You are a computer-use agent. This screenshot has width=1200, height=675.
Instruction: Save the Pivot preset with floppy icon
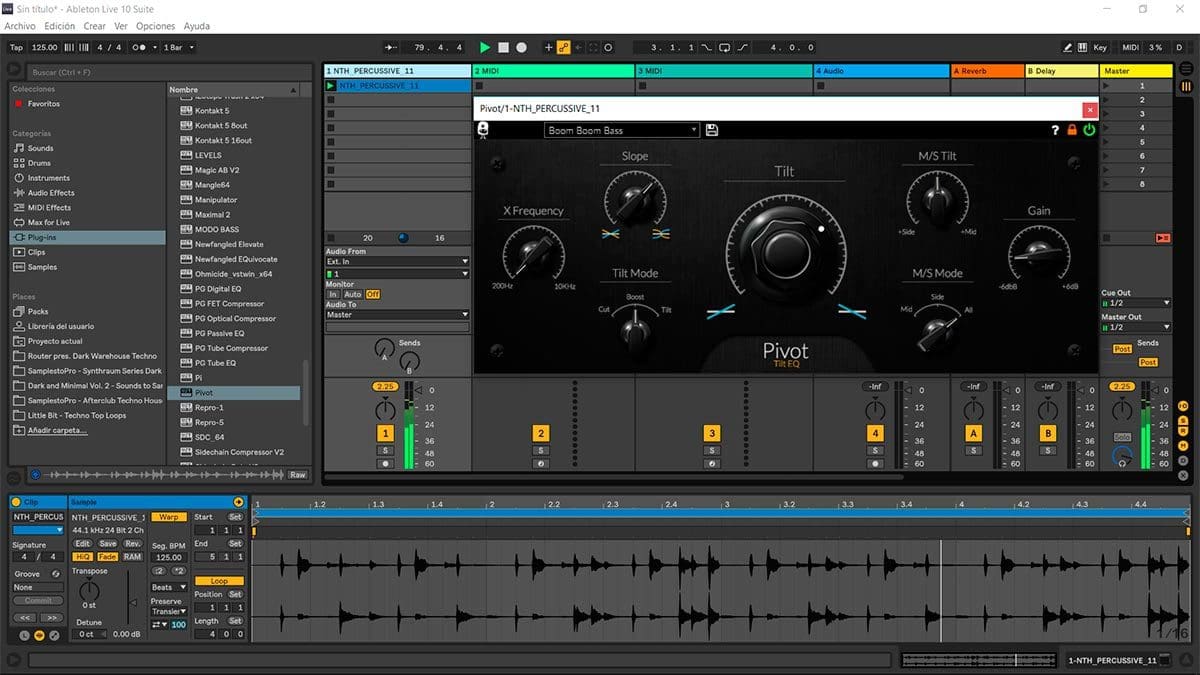click(x=712, y=130)
